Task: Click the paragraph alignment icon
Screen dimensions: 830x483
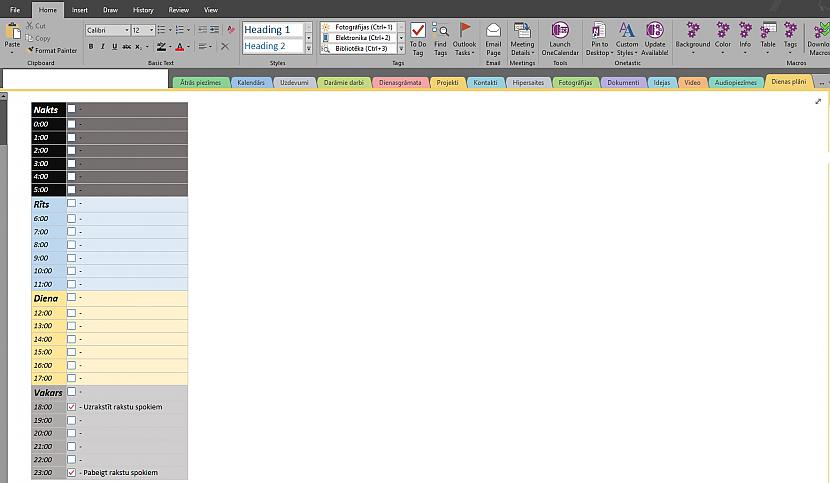Action: coord(202,47)
